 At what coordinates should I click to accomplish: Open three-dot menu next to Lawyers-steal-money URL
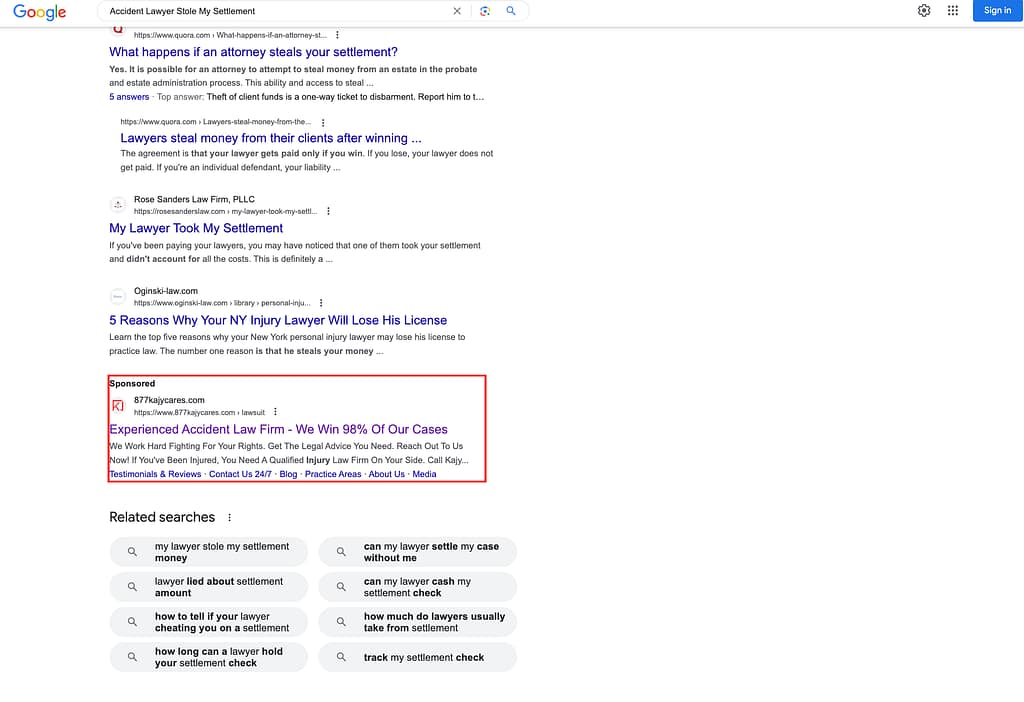click(323, 122)
